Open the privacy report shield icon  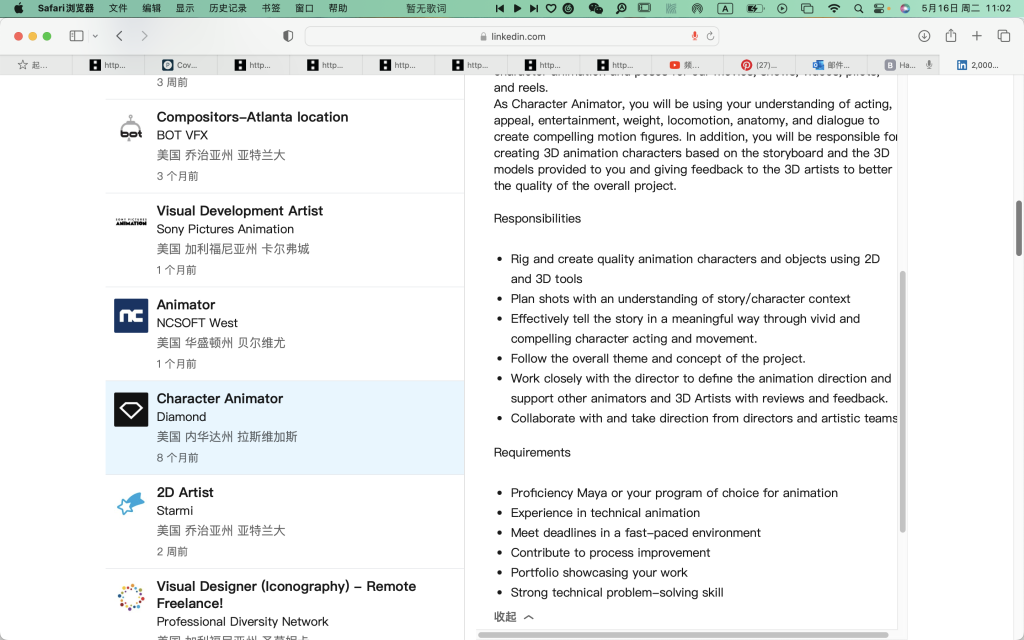[288, 36]
